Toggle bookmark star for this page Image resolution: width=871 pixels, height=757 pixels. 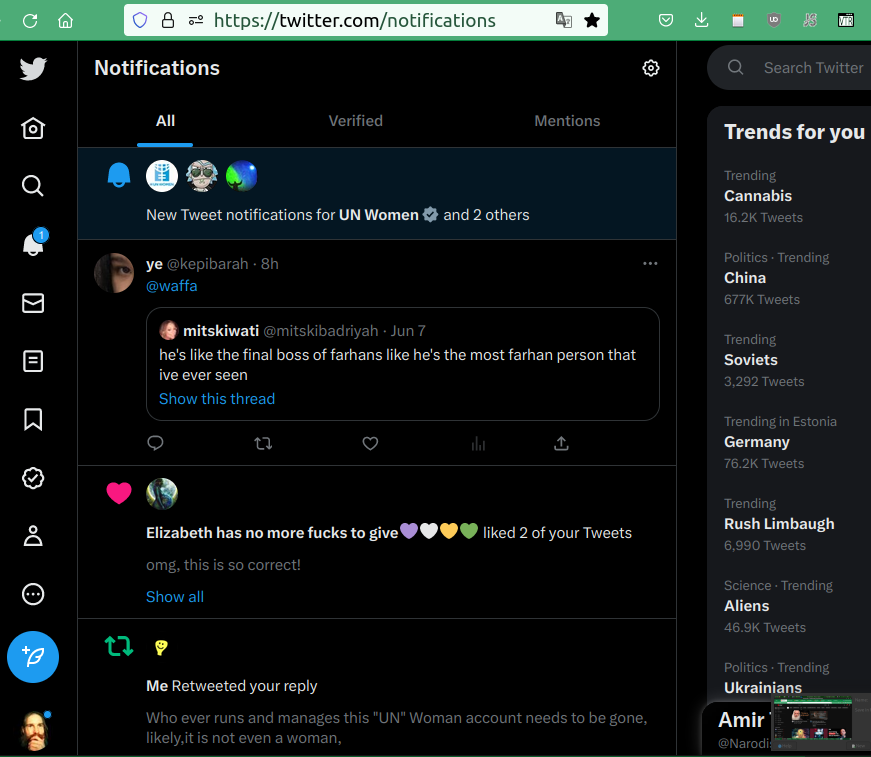coord(592,21)
